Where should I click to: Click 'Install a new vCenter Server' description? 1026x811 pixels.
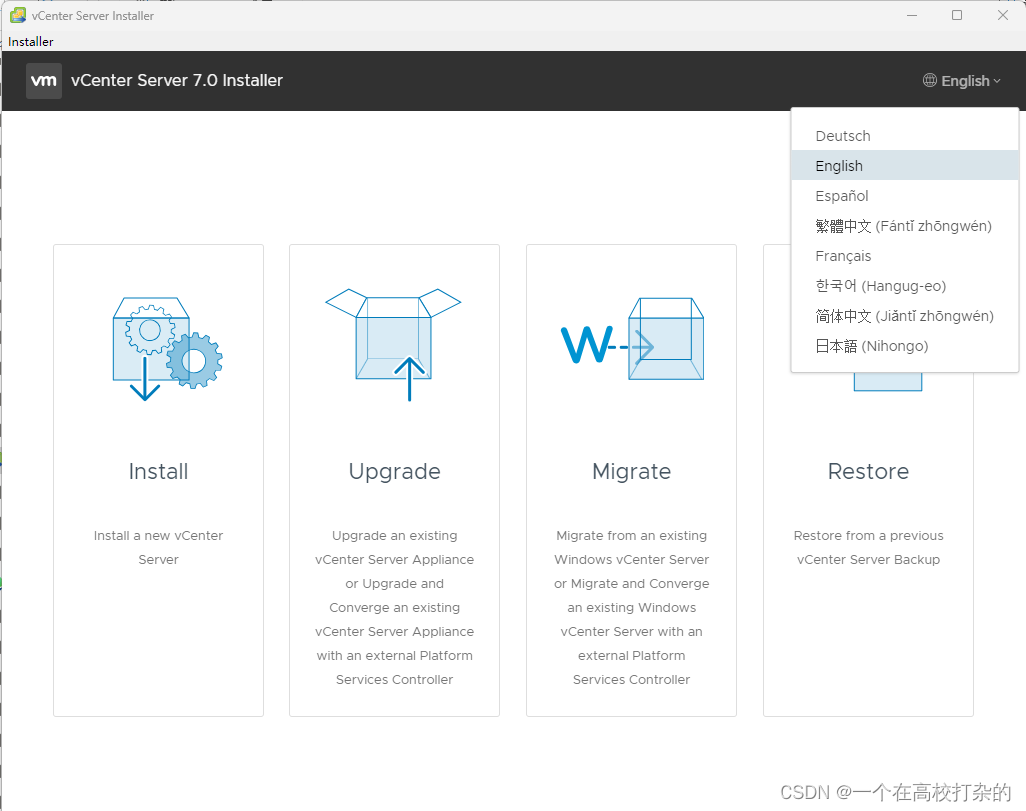tap(158, 547)
